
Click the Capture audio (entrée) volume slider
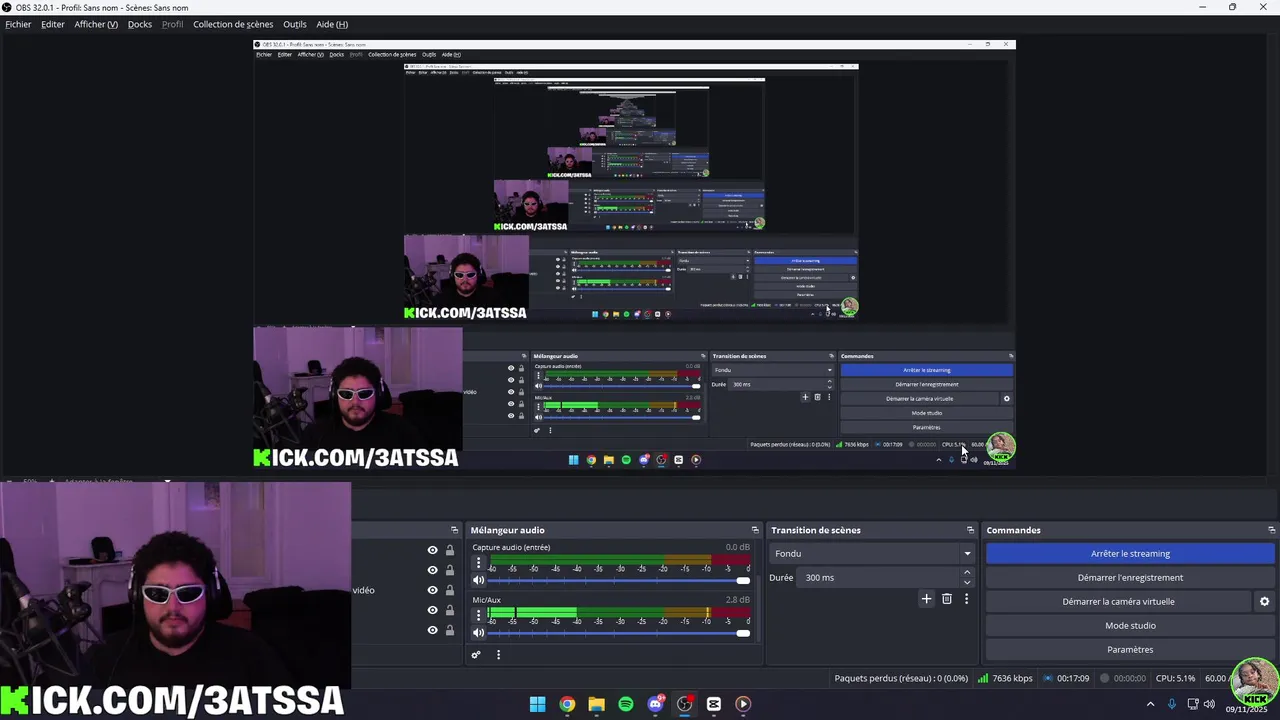619,580
